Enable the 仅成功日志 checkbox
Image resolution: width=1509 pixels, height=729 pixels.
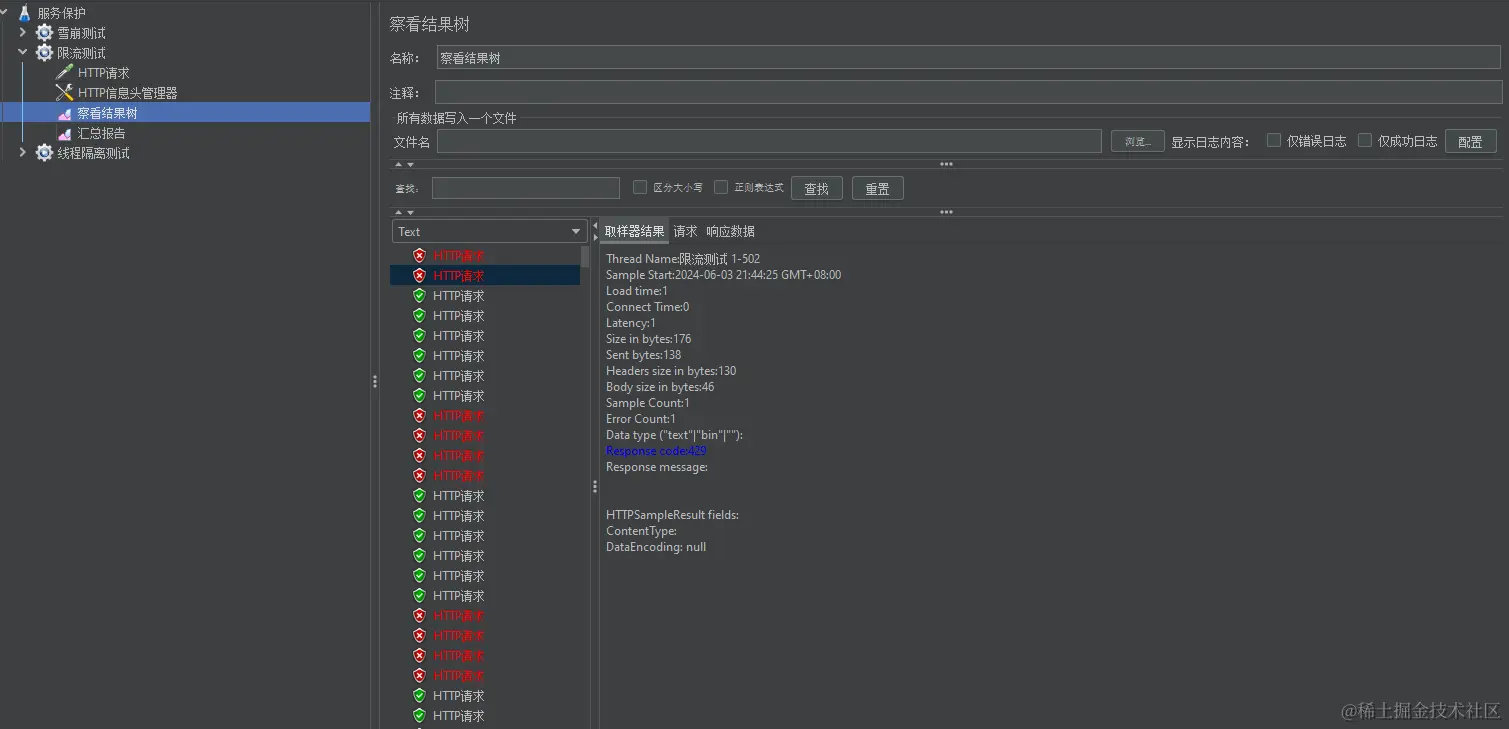tap(1365, 141)
